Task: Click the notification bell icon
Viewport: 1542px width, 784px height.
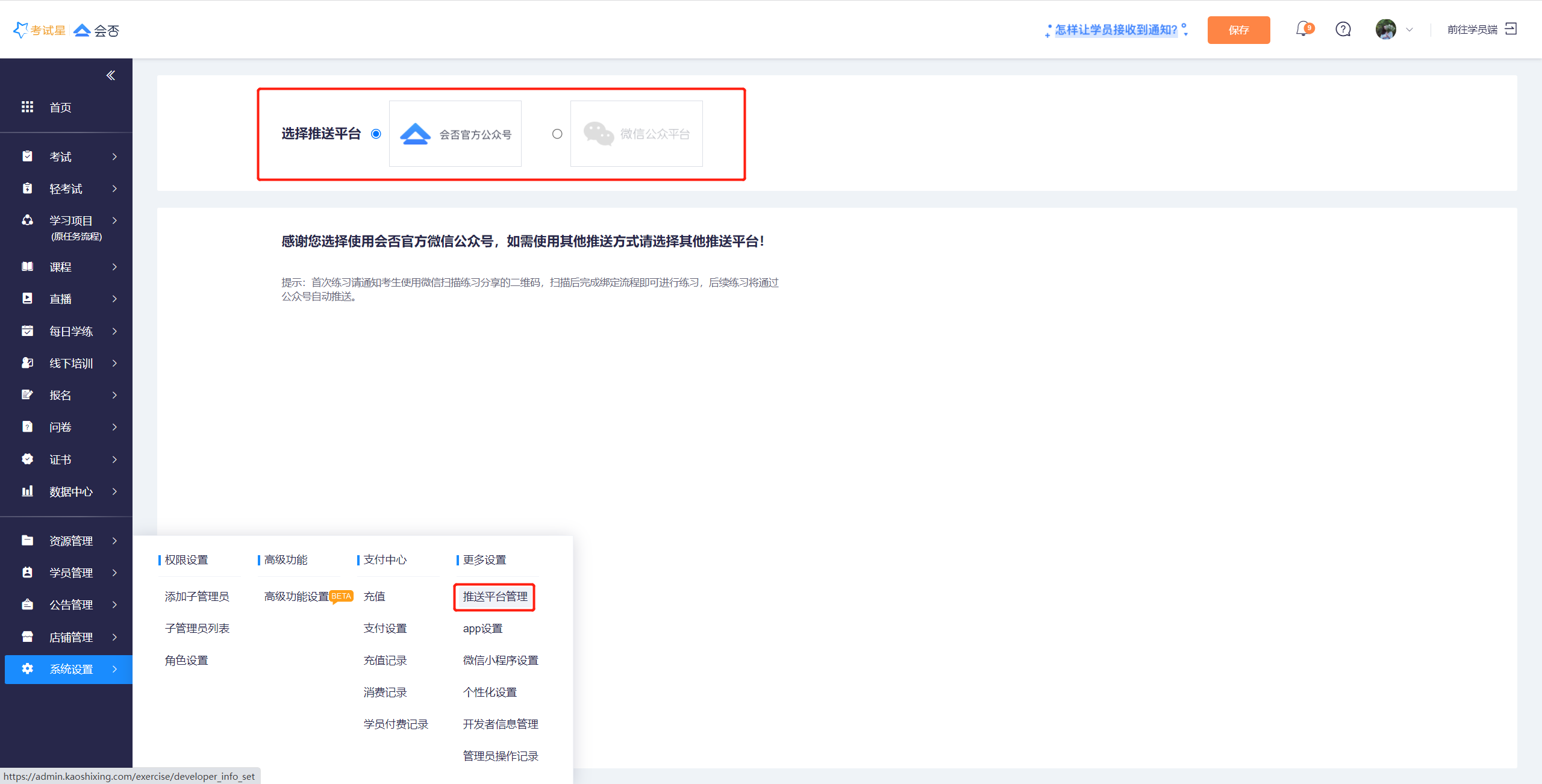Action: click(x=1302, y=29)
